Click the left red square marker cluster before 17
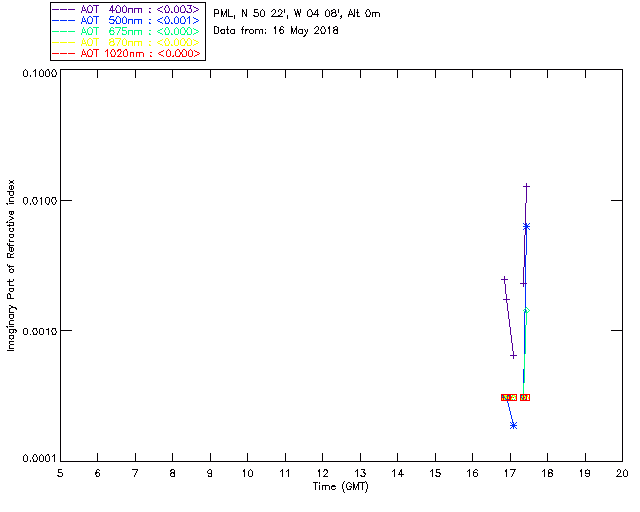The height and width of the screenshot is (512, 640). pos(509,397)
